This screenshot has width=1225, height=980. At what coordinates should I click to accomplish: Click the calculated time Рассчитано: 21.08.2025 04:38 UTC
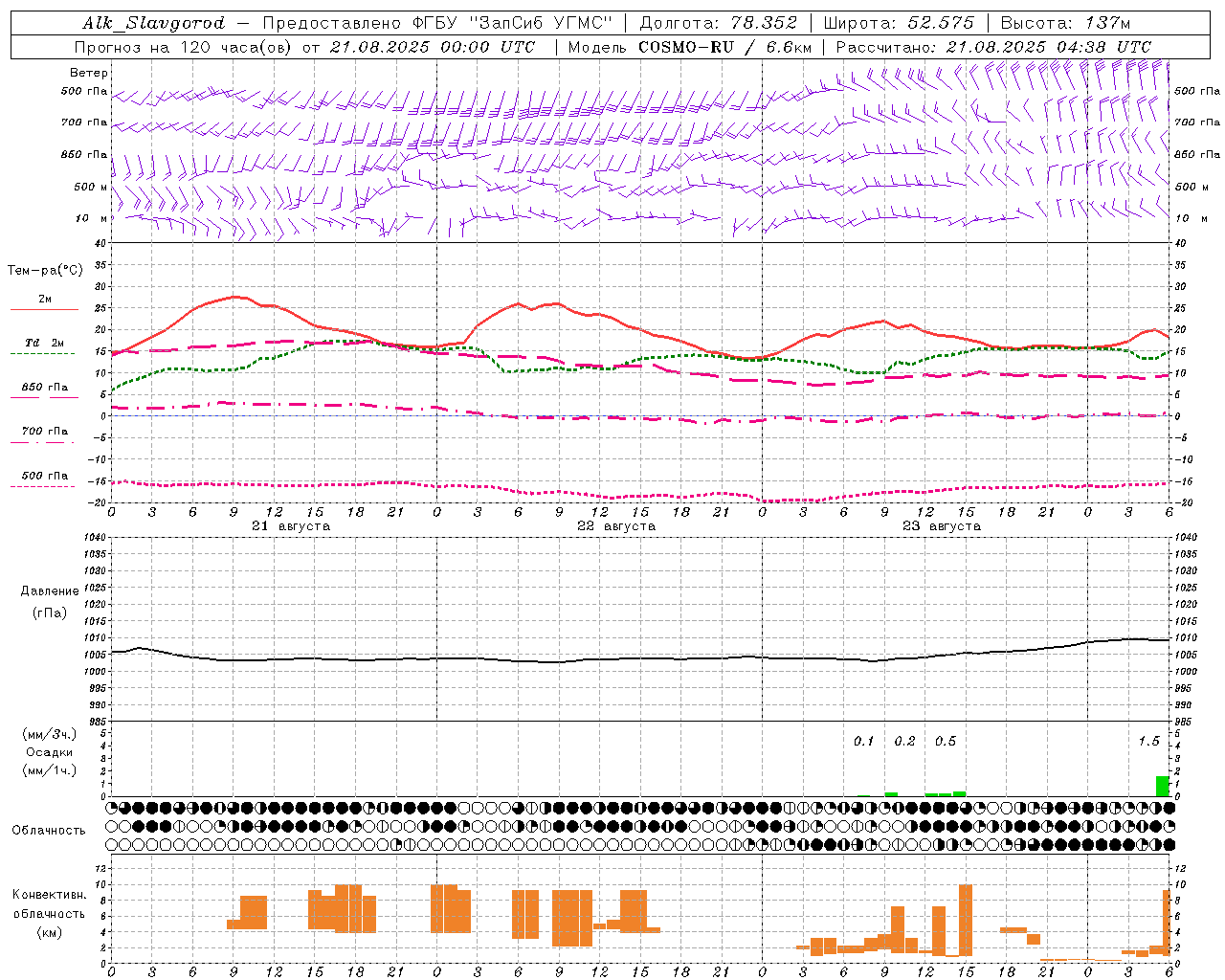993,47
